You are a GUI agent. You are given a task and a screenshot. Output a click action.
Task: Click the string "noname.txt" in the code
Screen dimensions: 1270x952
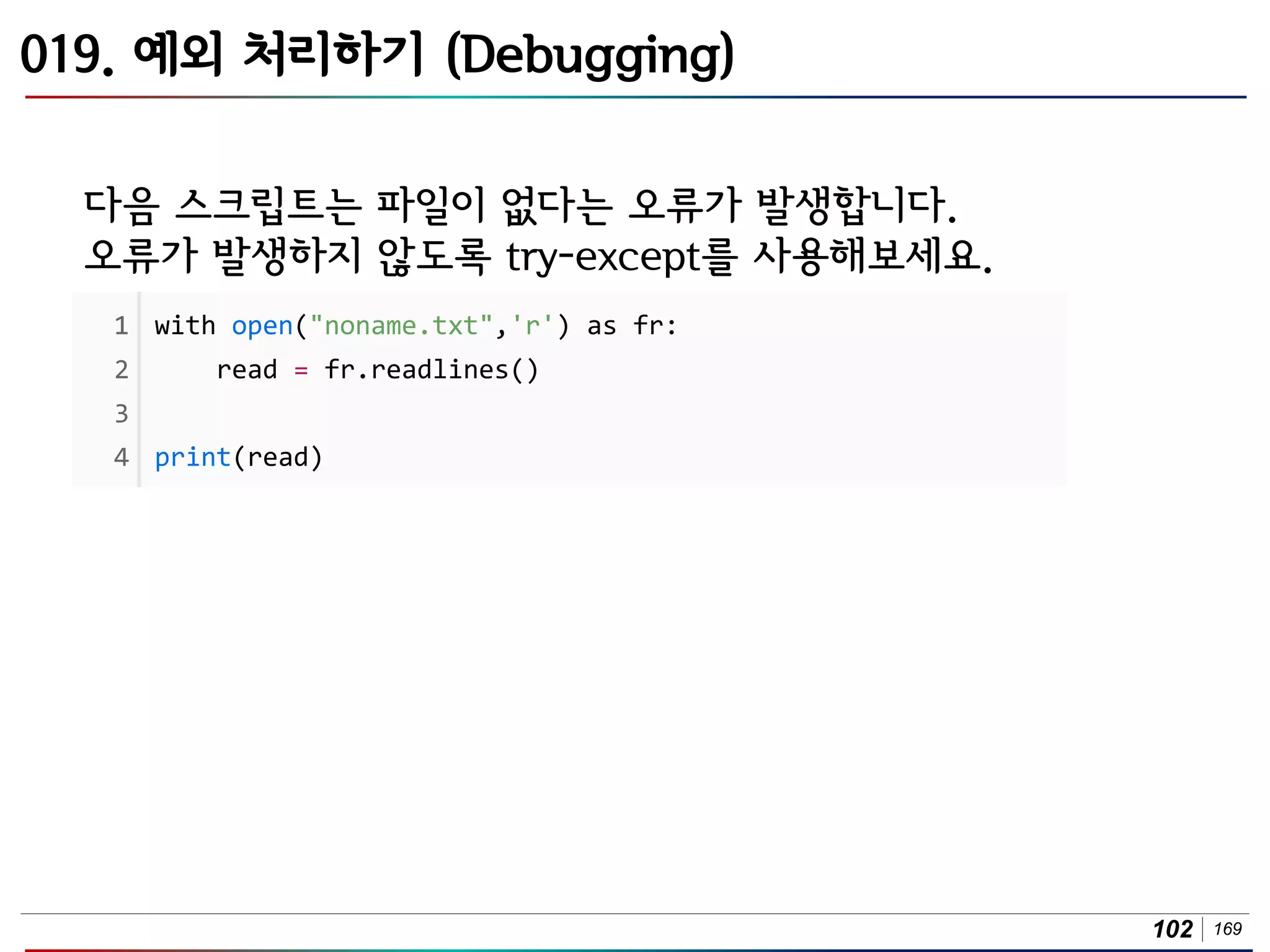[401, 325]
